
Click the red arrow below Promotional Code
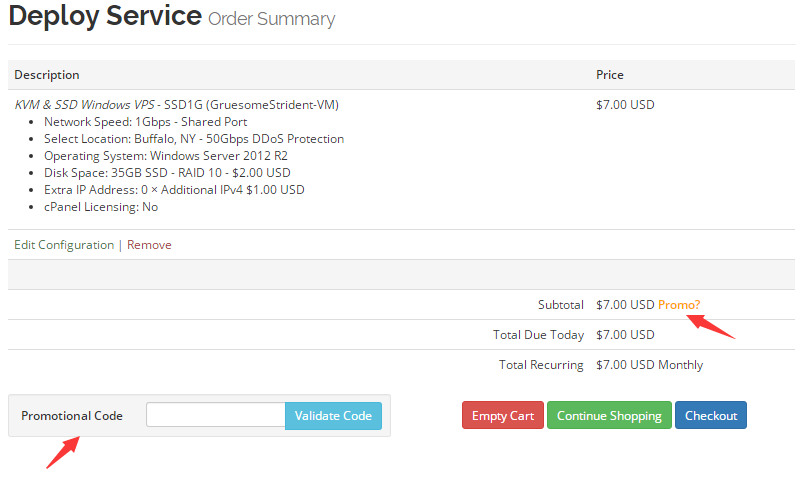[x=62, y=452]
